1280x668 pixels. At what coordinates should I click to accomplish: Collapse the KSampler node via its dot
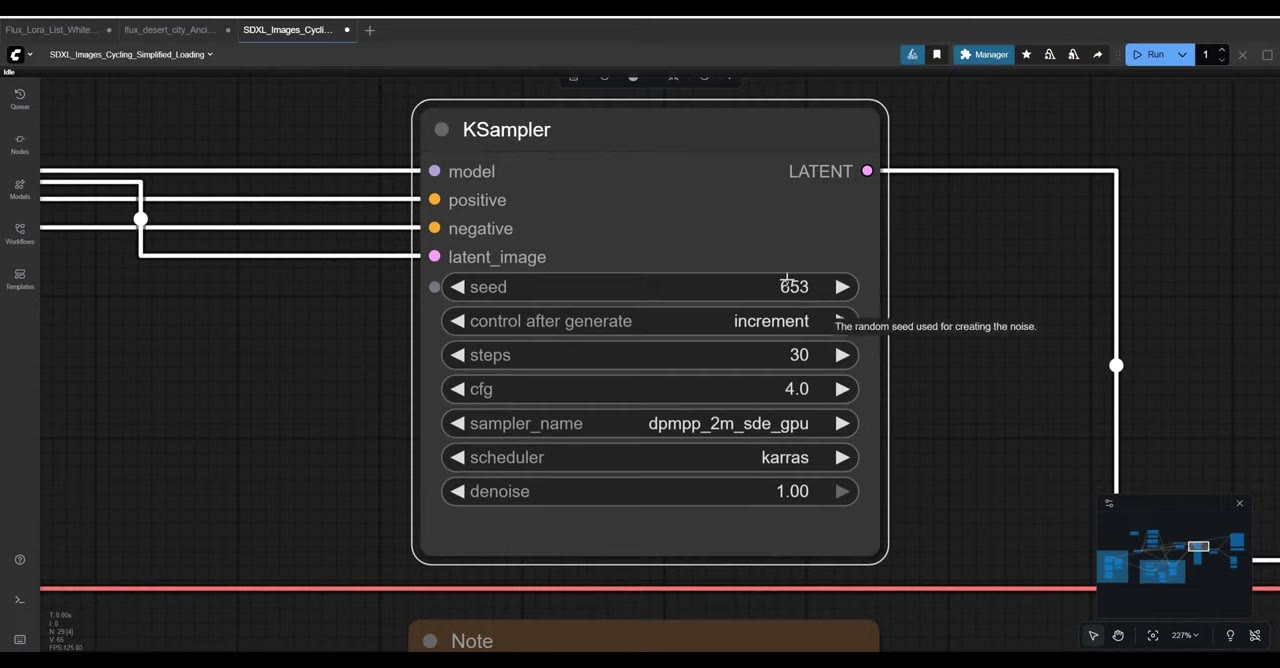coord(441,130)
